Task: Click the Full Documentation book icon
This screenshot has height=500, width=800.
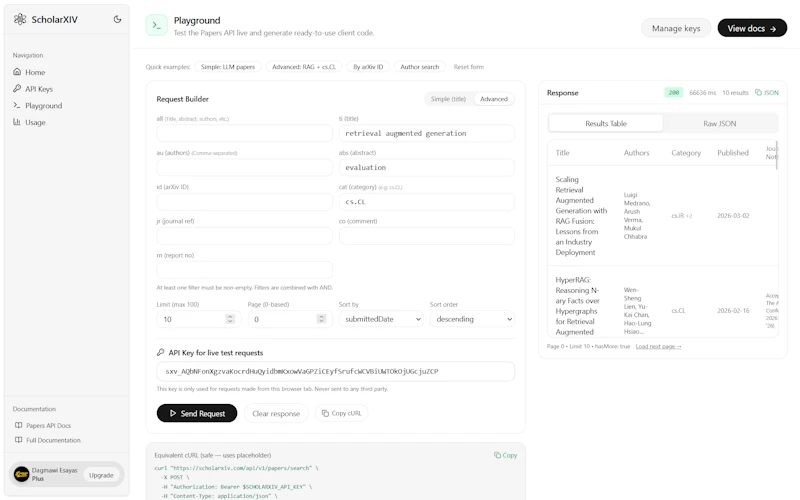Action: coord(19,440)
